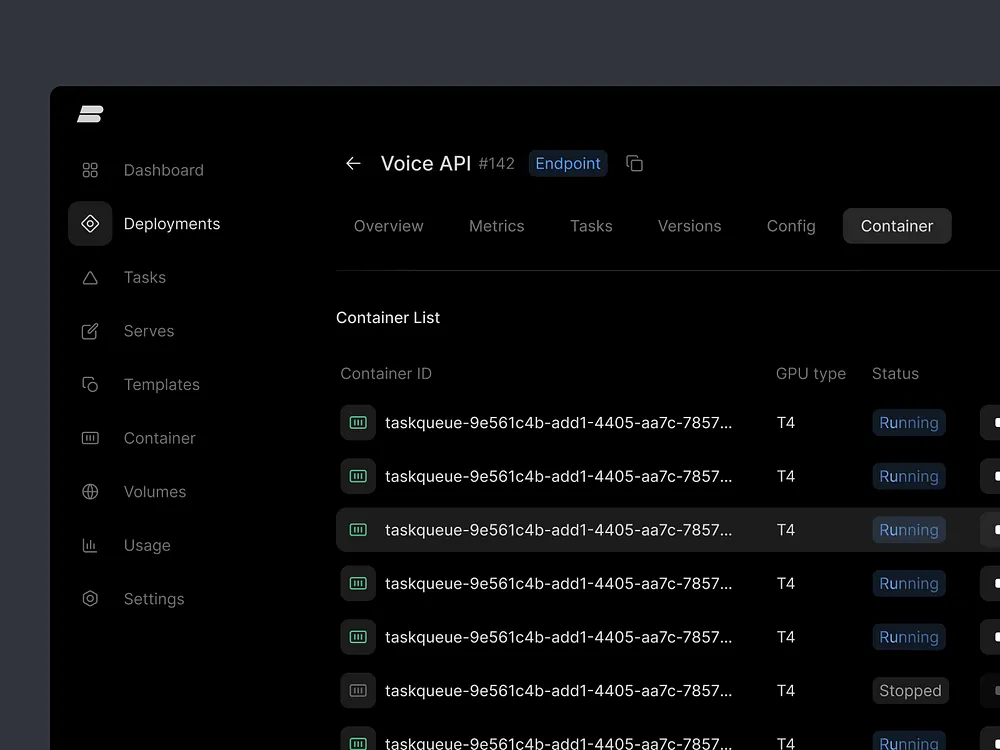Click the Templates icon in sidebar

pyautogui.click(x=90, y=385)
